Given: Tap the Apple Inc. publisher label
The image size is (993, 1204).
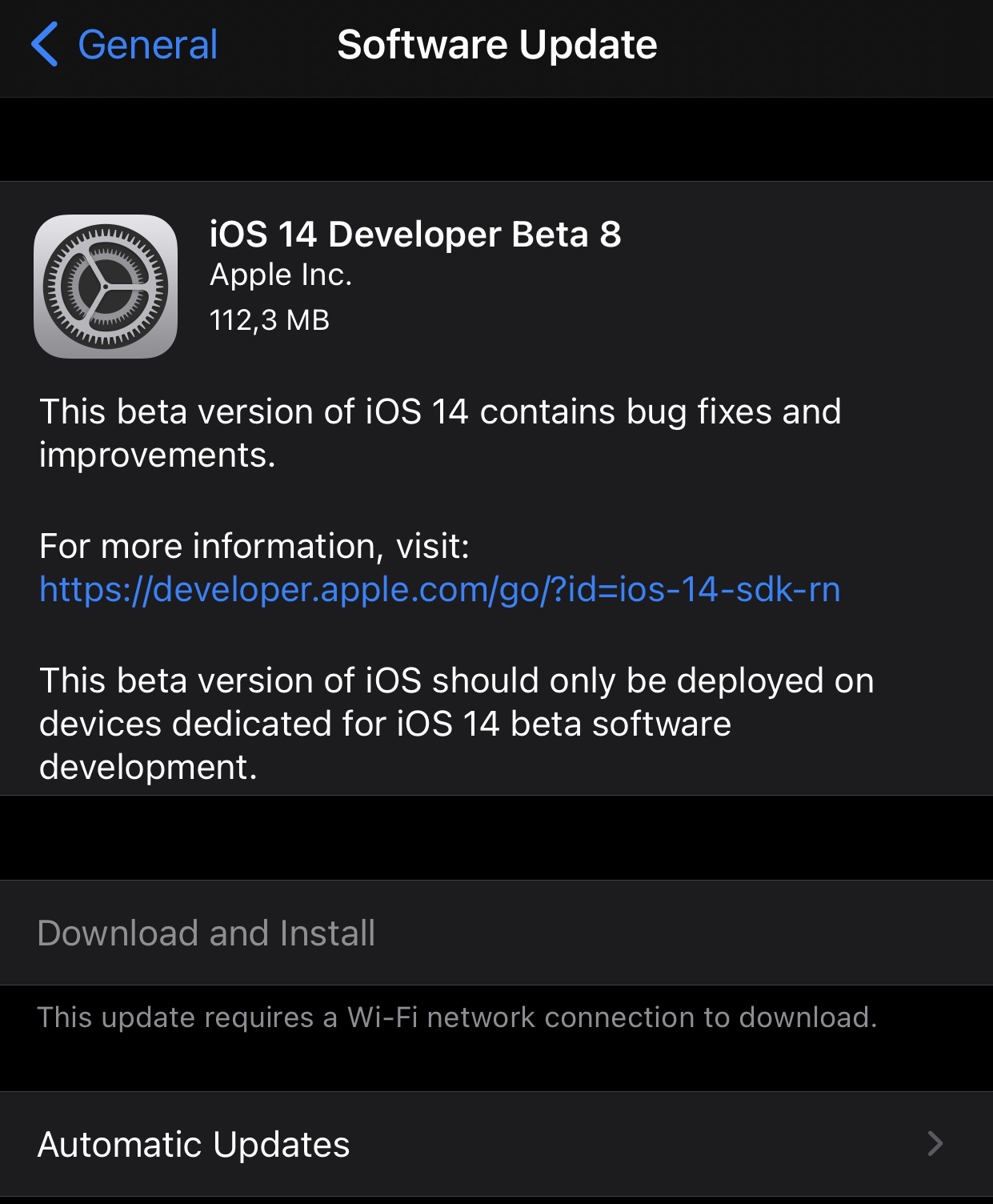Looking at the screenshot, I should click(281, 275).
